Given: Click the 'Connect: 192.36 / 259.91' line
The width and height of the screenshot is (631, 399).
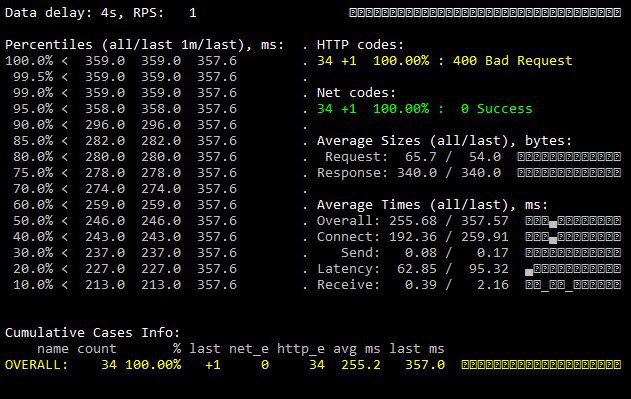Looking at the screenshot, I should [x=412, y=237].
